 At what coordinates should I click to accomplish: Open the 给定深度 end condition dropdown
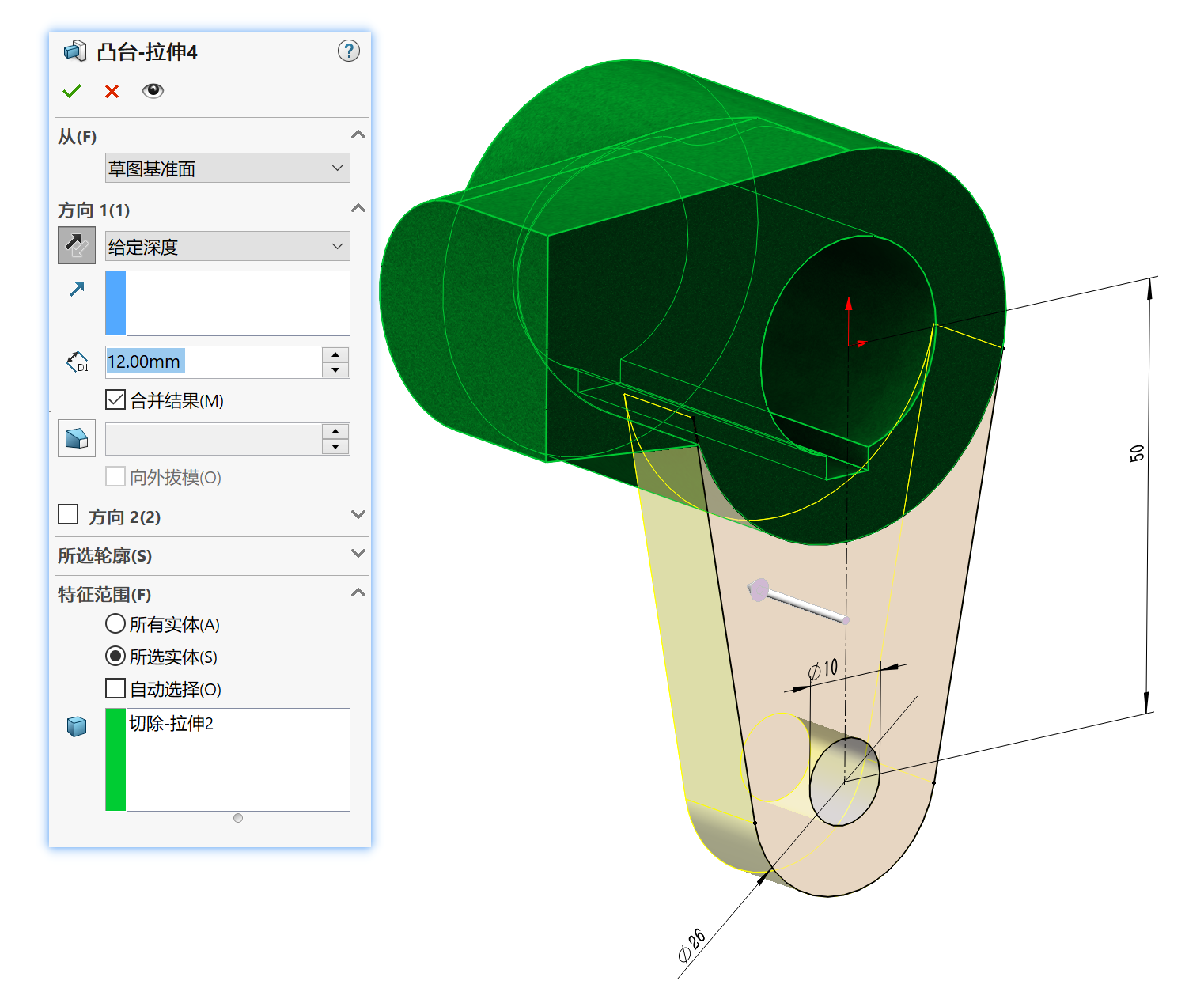[228, 246]
